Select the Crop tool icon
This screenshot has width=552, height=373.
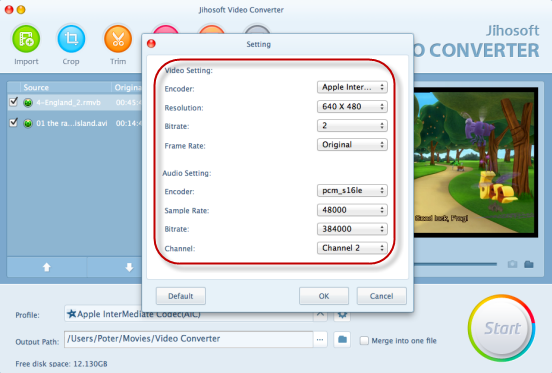click(71, 39)
